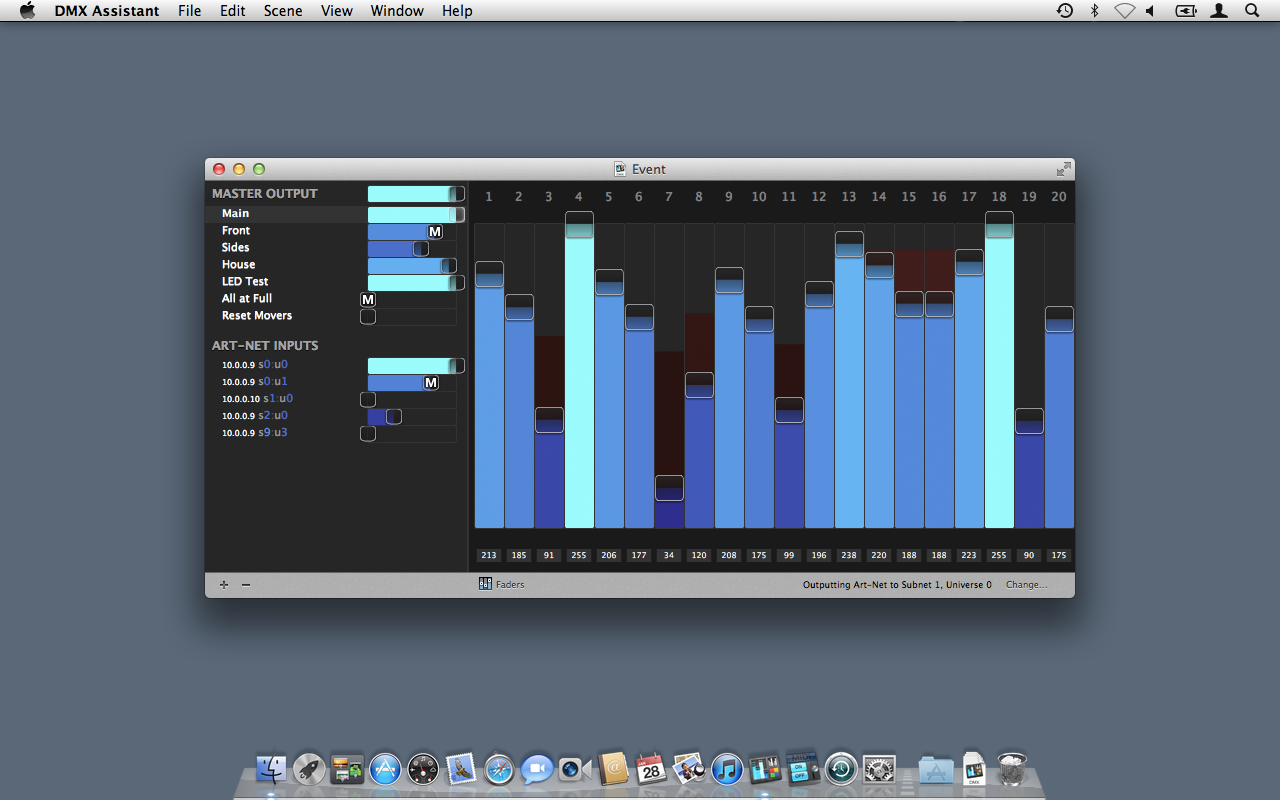Click the channel 7 fader handle
Viewport: 1280px width, 800px height.
pos(669,488)
